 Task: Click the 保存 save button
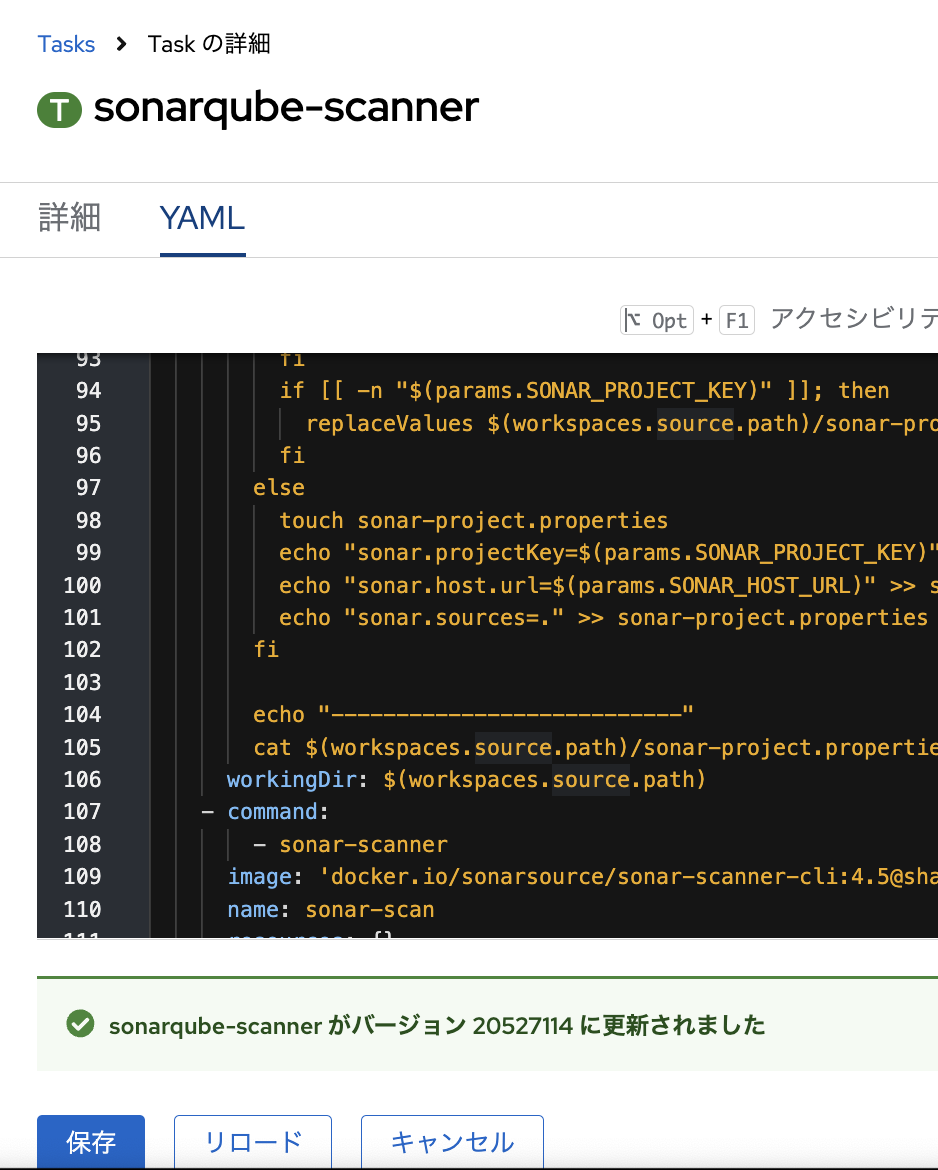tap(91, 1142)
